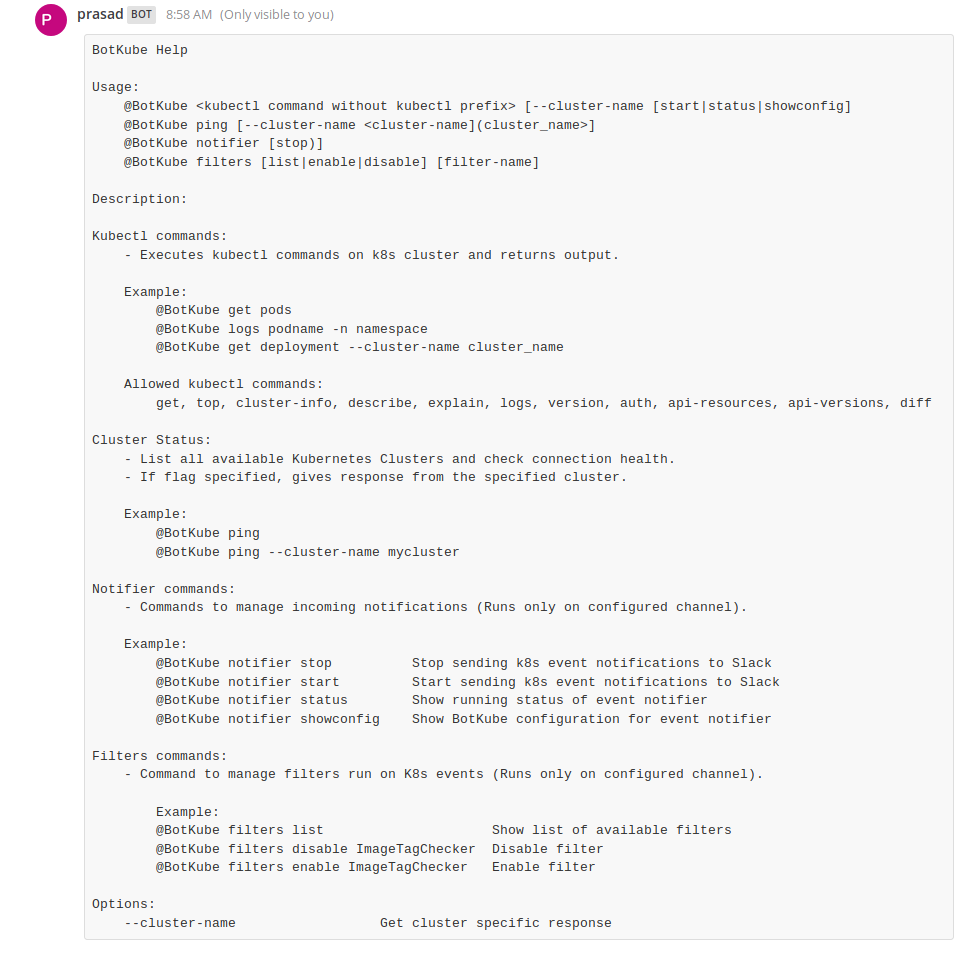Click the "Show list of available filters" text
This screenshot has width=971, height=955.
pos(611,830)
